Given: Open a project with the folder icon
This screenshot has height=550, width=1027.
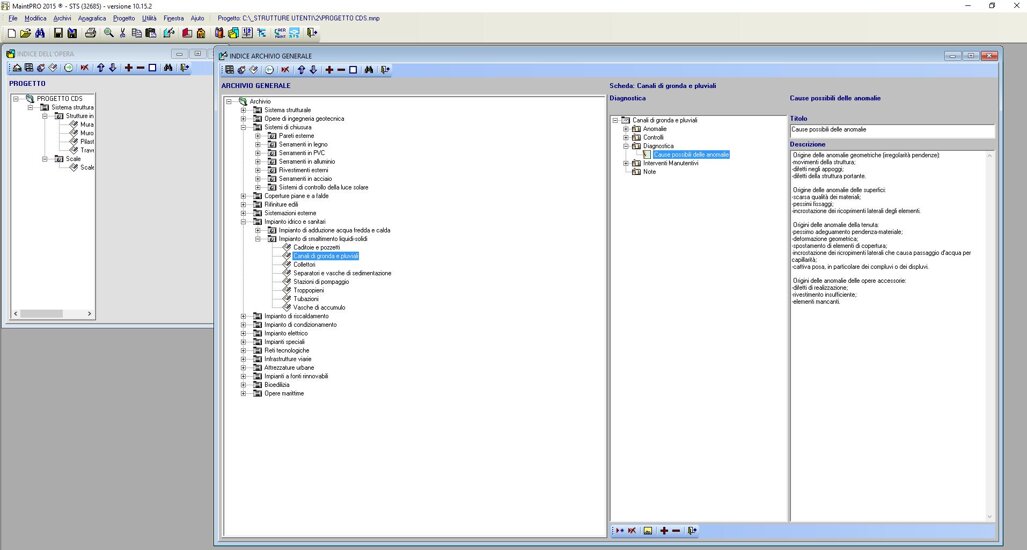Looking at the screenshot, I should (x=25, y=33).
